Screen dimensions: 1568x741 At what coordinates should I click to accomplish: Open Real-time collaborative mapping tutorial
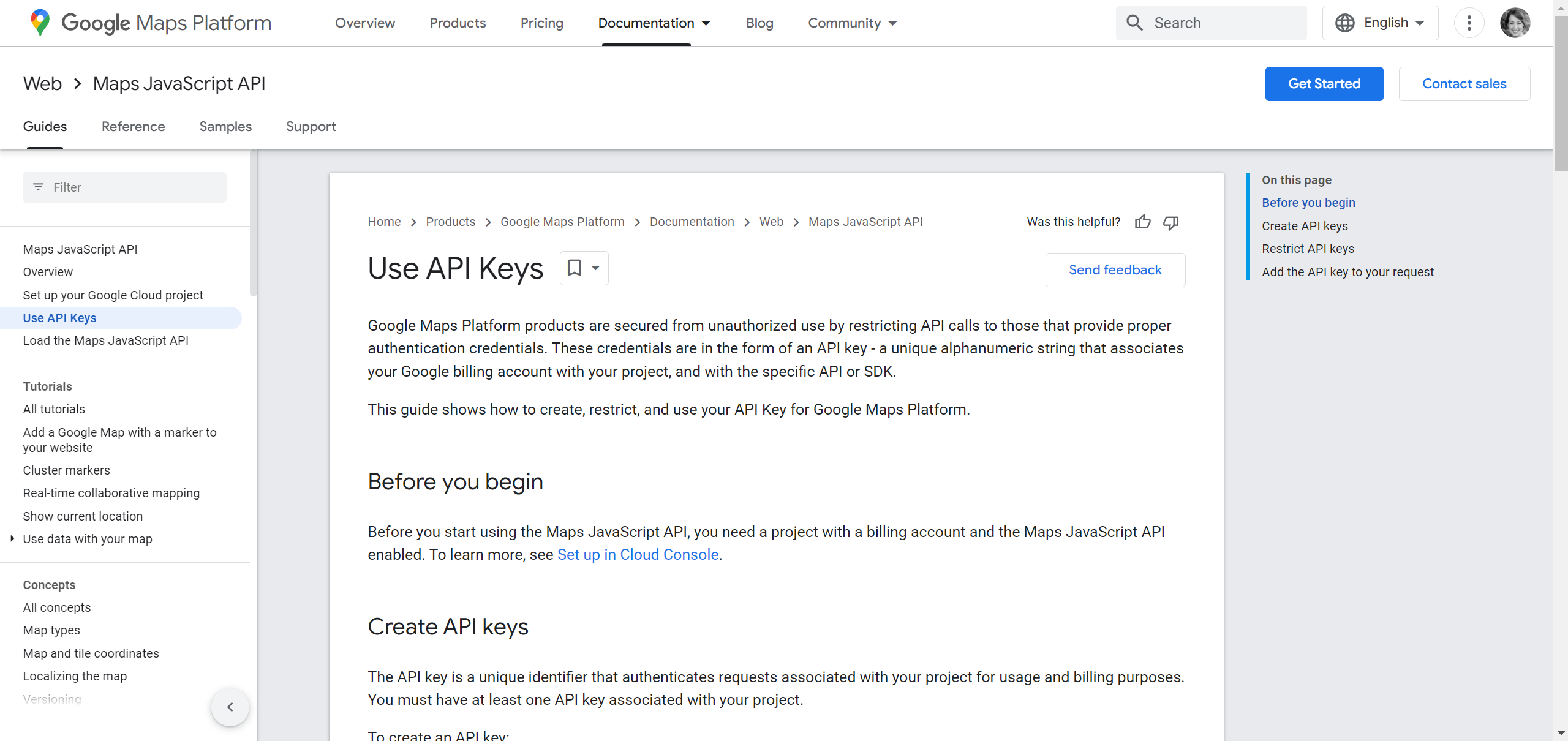pyautogui.click(x=111, y=493)
